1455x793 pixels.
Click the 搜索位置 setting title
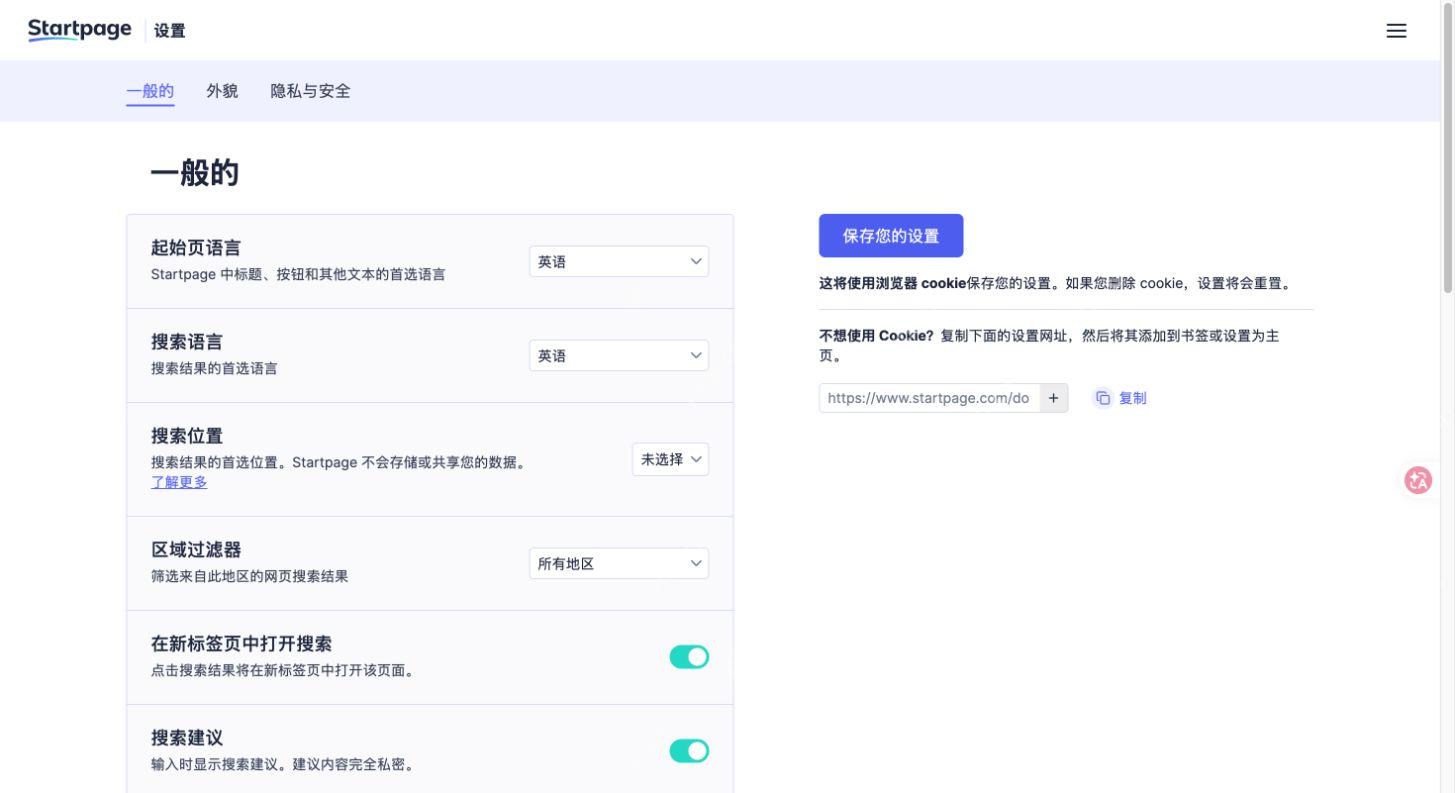coord(187,436)
